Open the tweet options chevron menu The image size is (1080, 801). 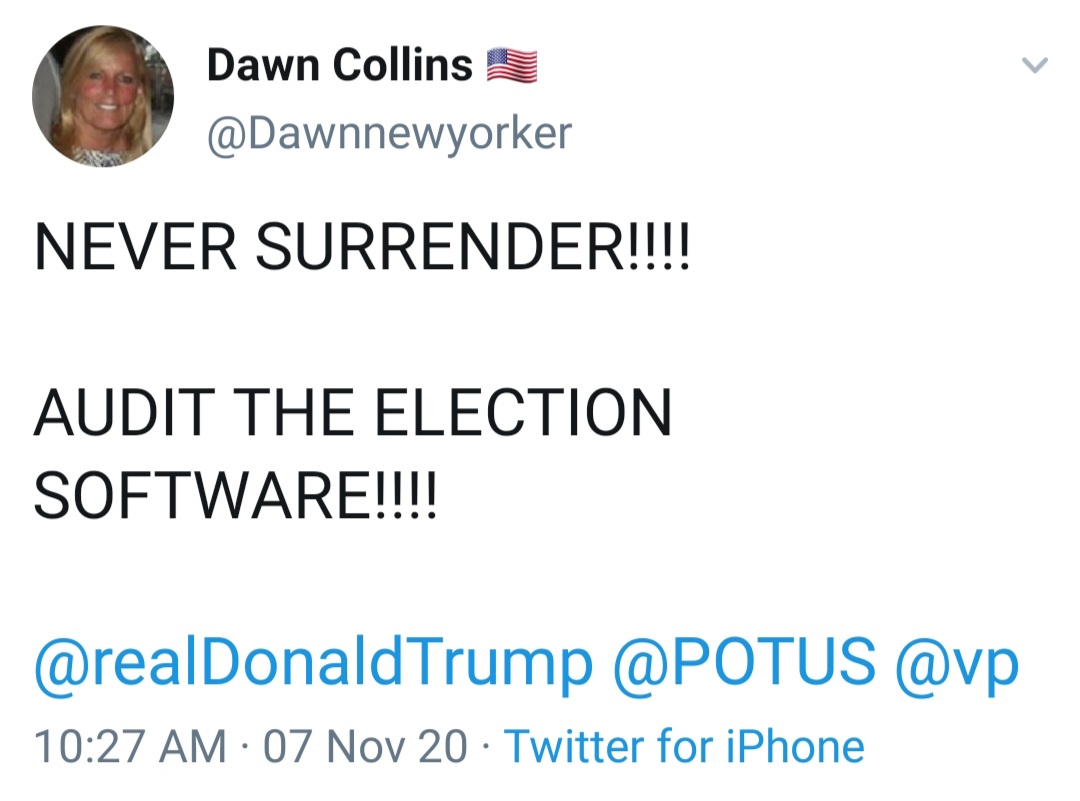(1035, 65)
